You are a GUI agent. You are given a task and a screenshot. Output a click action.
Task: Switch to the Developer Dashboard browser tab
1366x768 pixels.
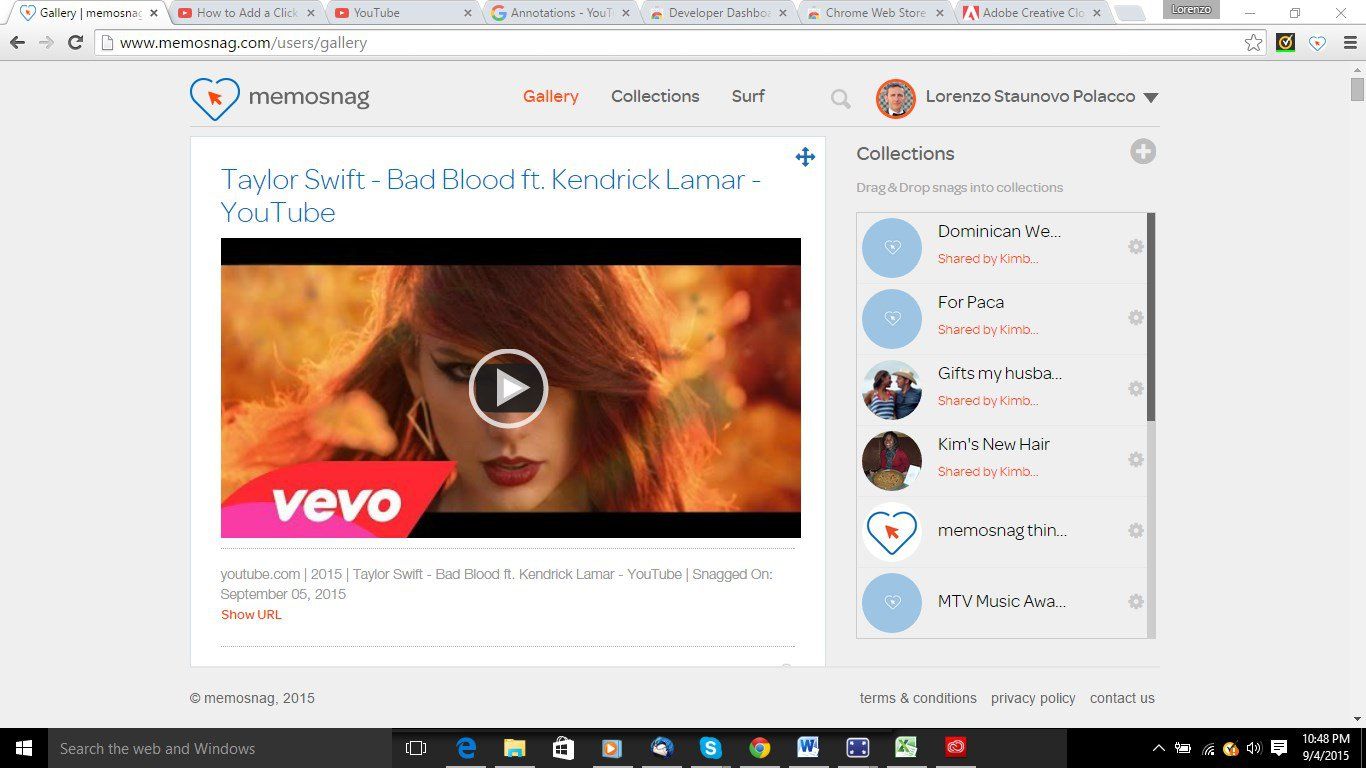[716, 13]
